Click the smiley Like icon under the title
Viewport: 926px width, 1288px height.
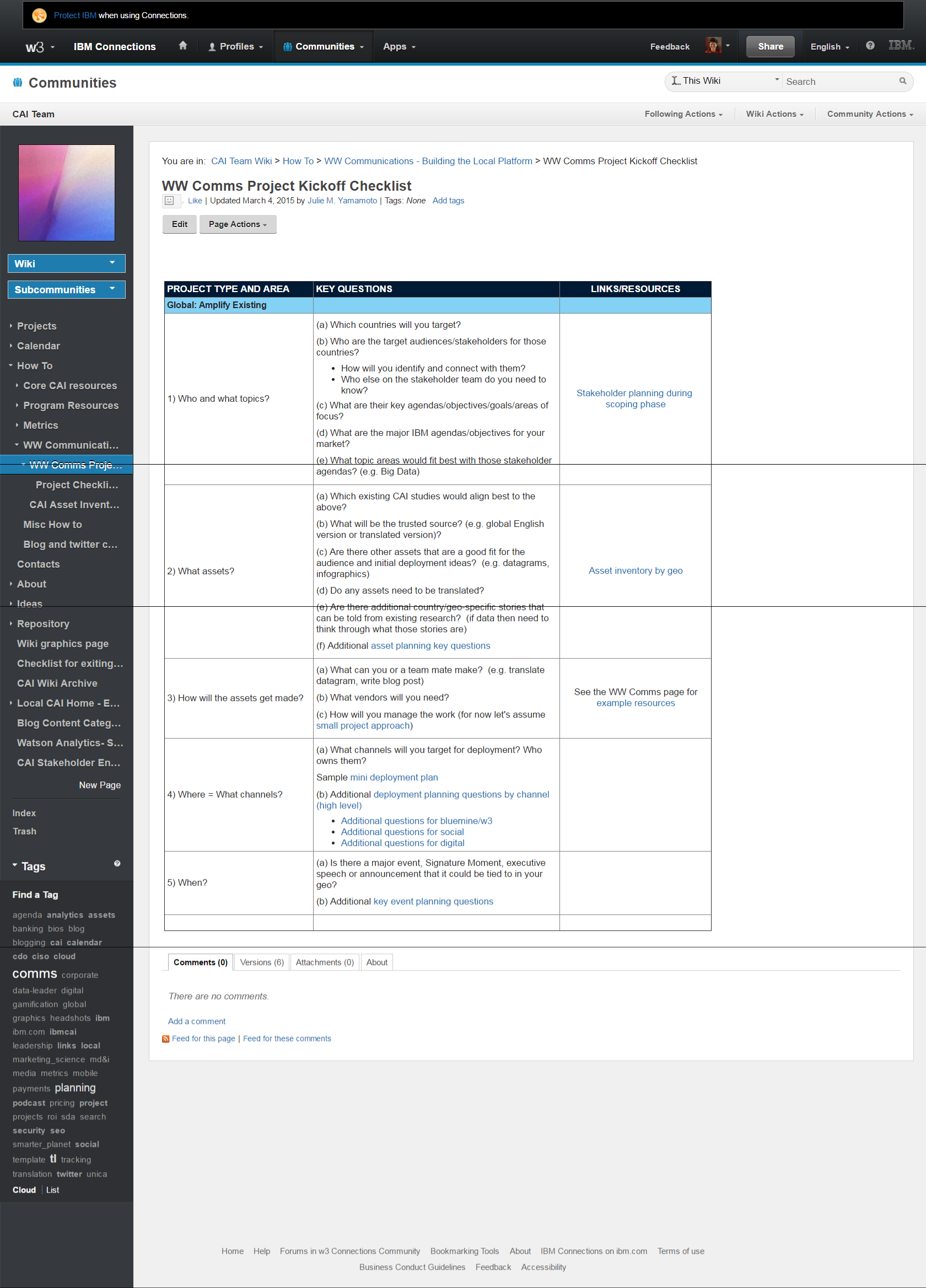[x=169, y=201]
